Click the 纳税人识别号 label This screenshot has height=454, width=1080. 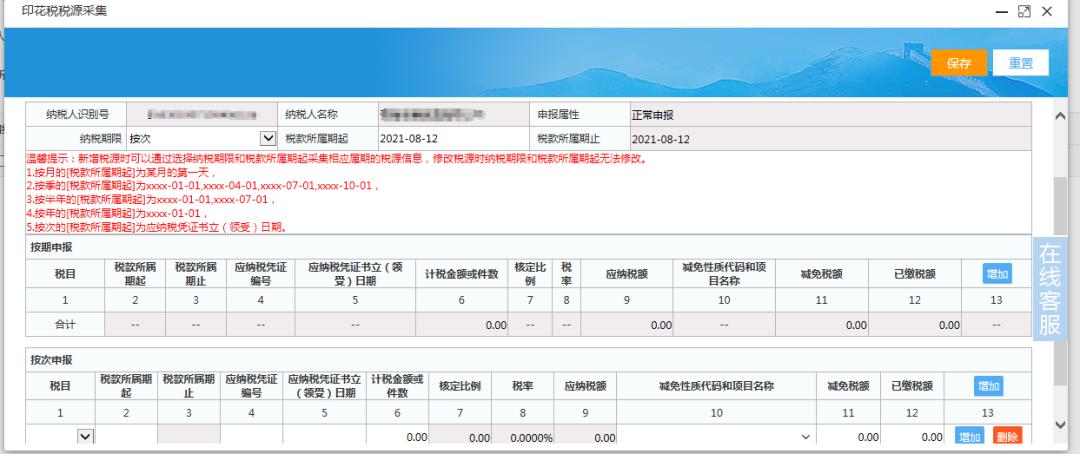(76, 115)
